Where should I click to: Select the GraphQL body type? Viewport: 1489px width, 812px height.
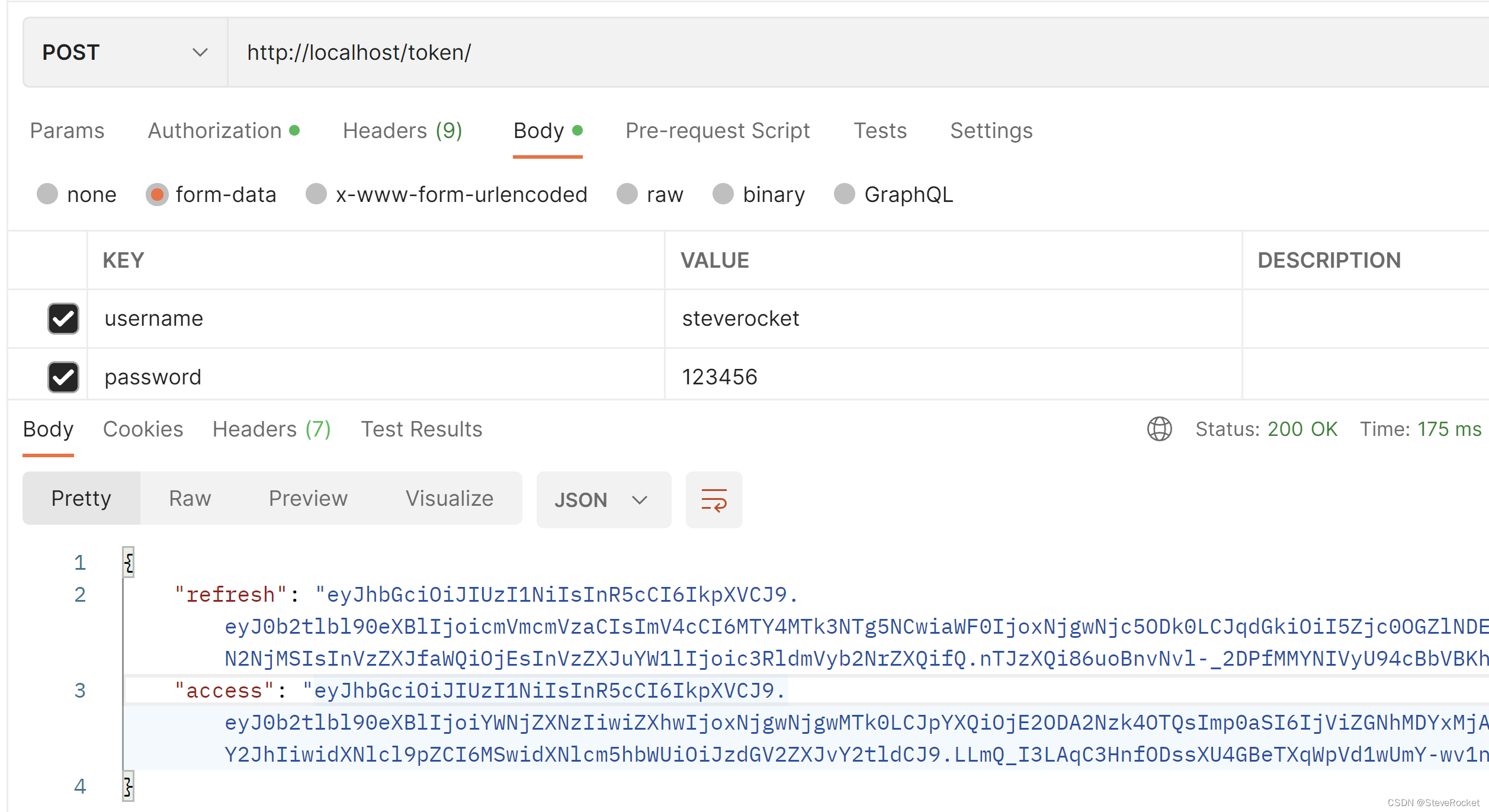click(844, 194)
